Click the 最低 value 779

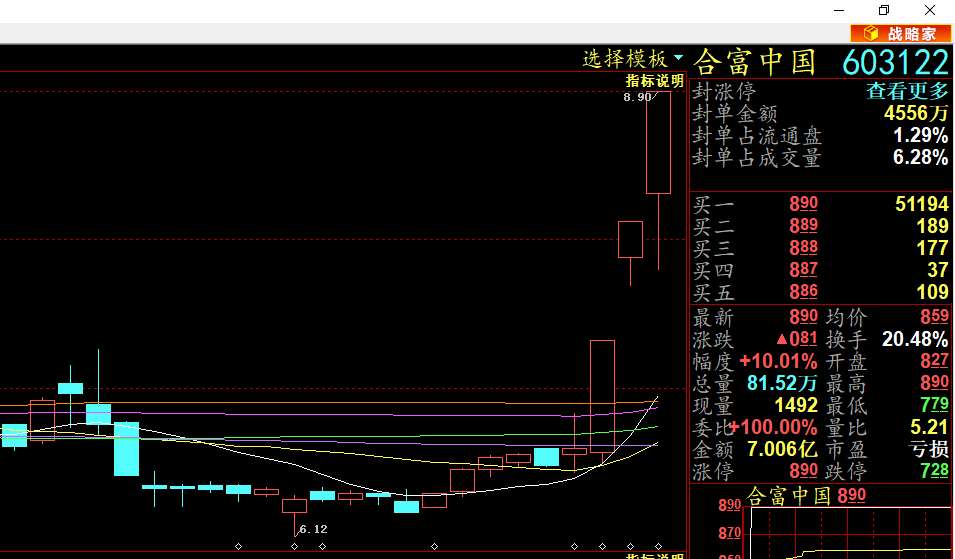[935, 405]
